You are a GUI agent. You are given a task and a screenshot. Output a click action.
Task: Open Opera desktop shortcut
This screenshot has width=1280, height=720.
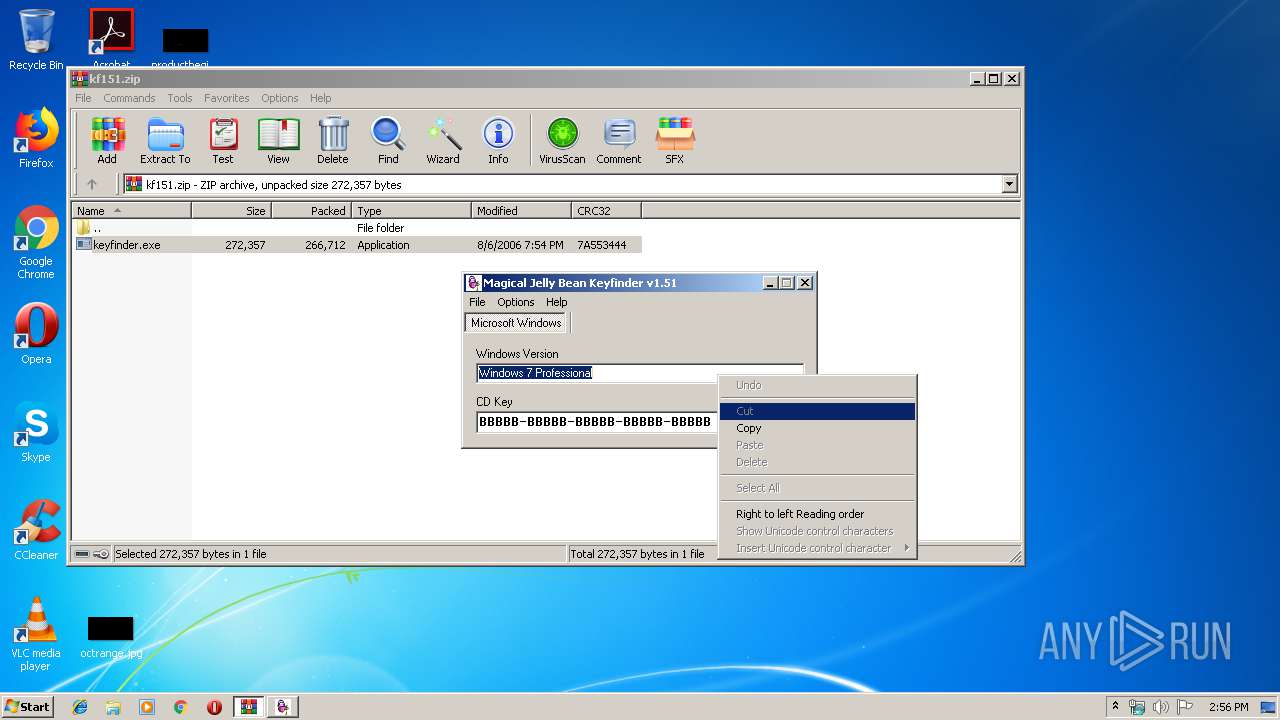[x=36, y=334]
